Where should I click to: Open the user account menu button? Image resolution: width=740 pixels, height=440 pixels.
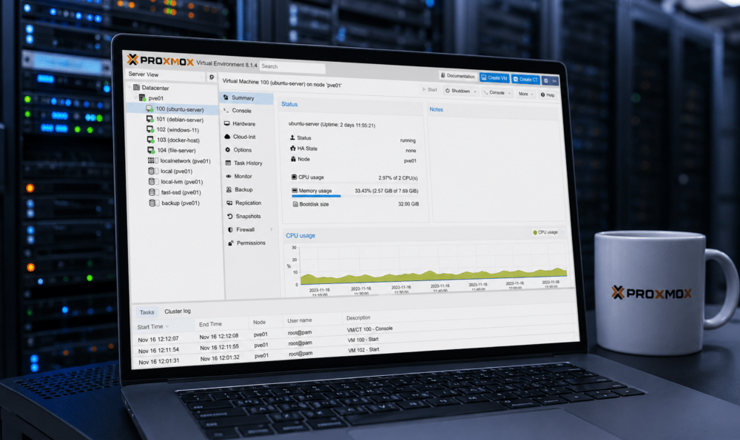[x=550, y=81]
